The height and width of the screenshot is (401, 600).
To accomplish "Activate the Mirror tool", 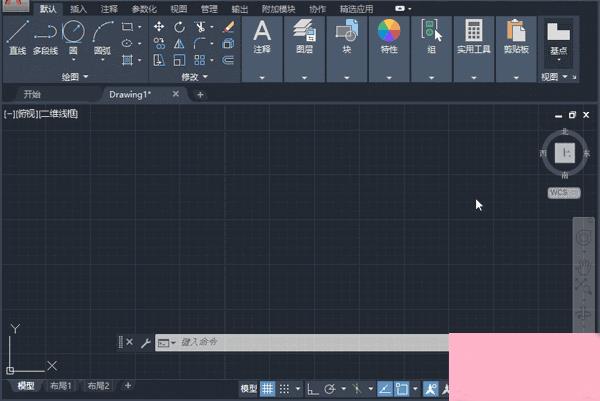I will click(179, 43).
